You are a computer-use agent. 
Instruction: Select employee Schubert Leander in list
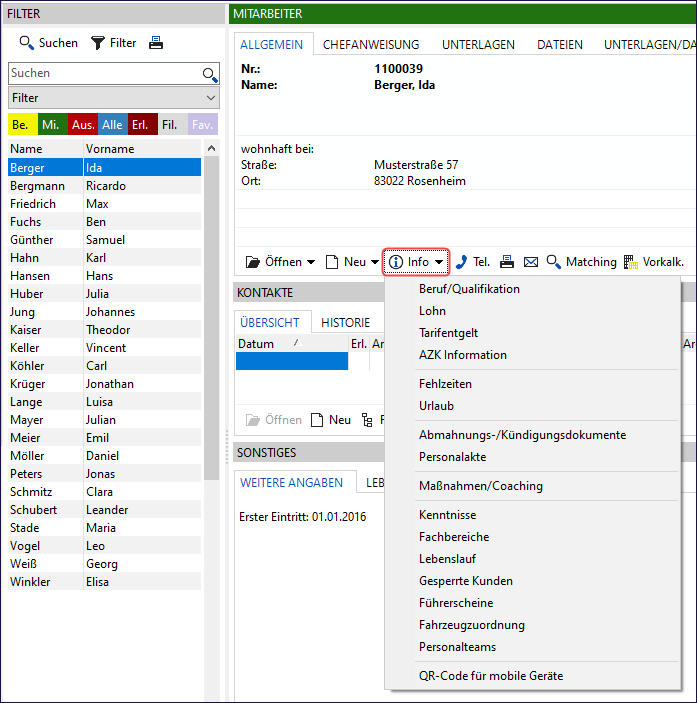105,510
